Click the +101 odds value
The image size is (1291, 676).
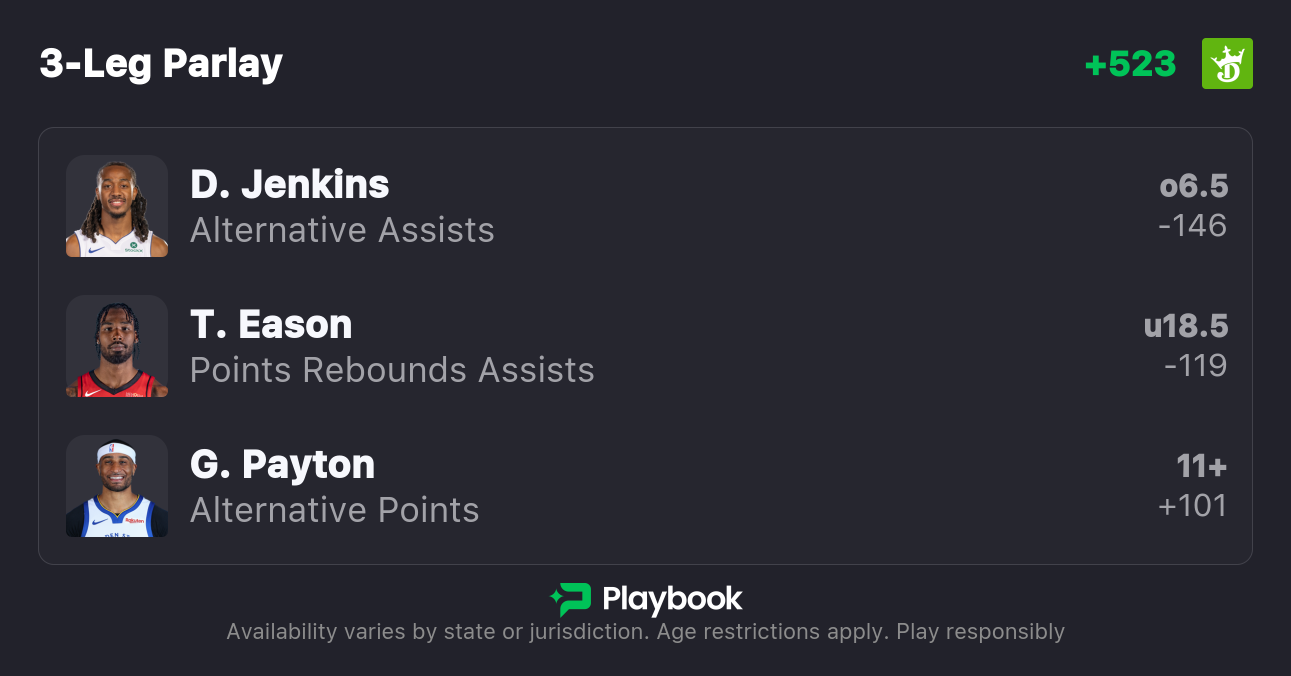click(1192, 506)
